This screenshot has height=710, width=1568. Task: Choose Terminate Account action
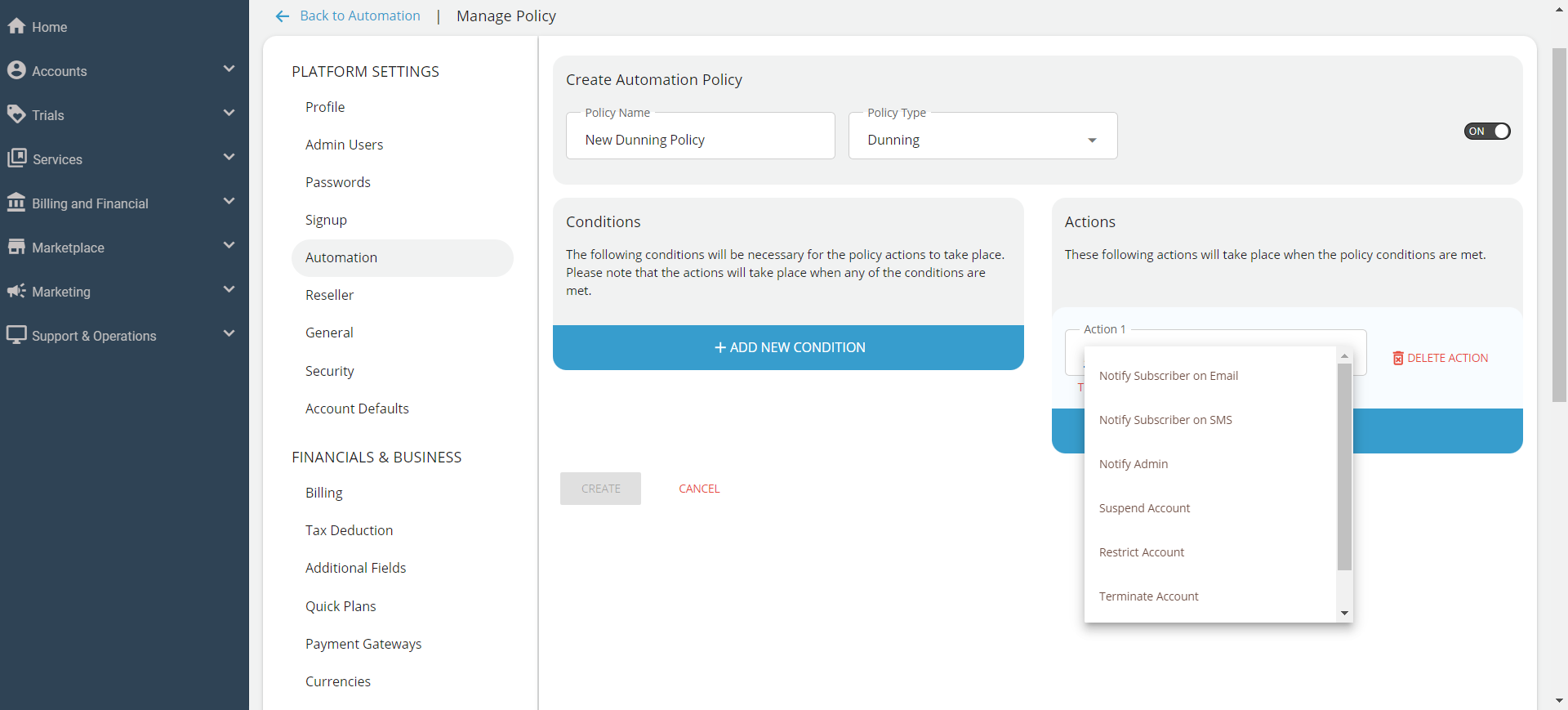coord(1210,596)
